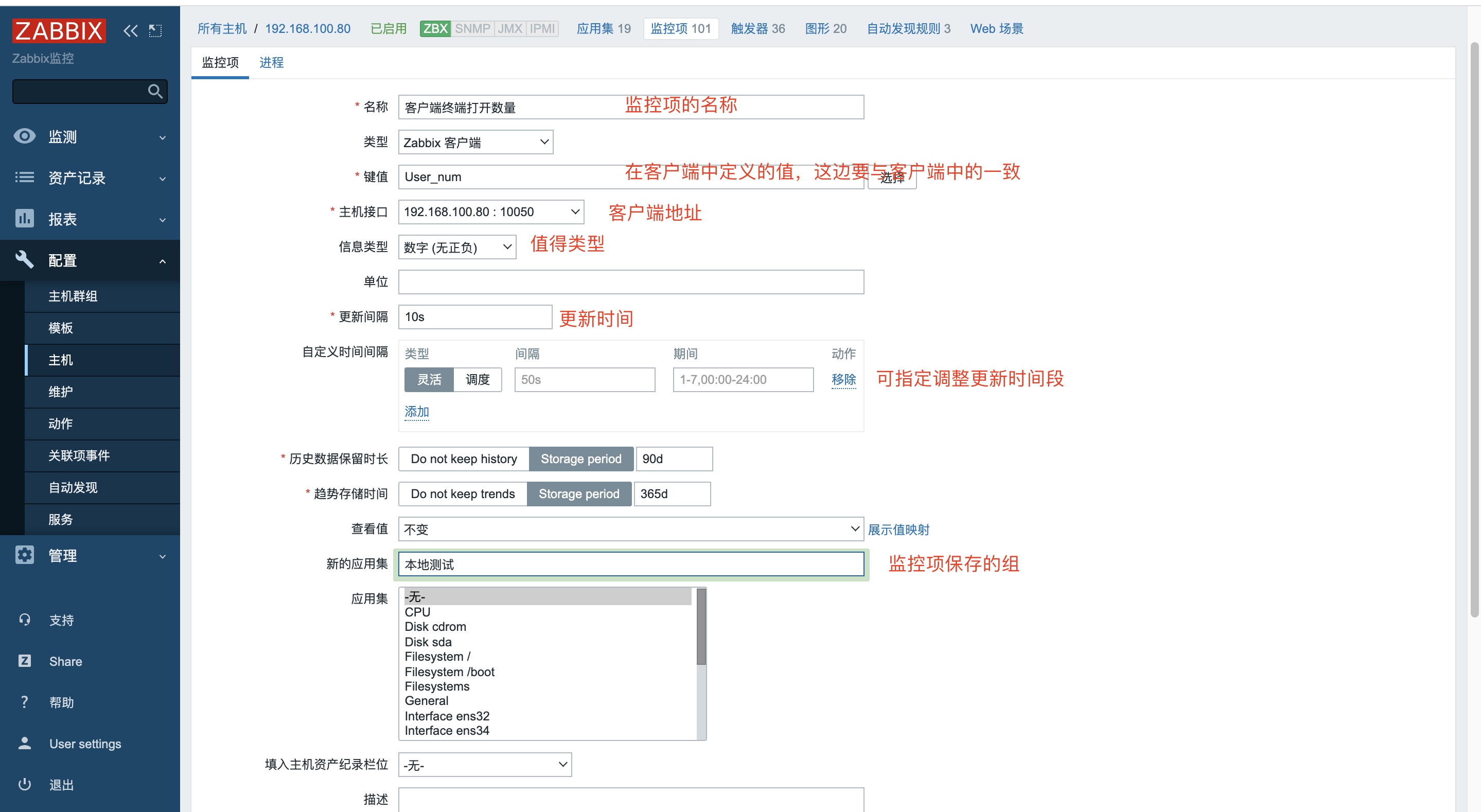Image resolution: width=1481 pixels, height=812 pixels.
Task: Switch history setting to Do not keep history
Action: click(x=463, y=458)
